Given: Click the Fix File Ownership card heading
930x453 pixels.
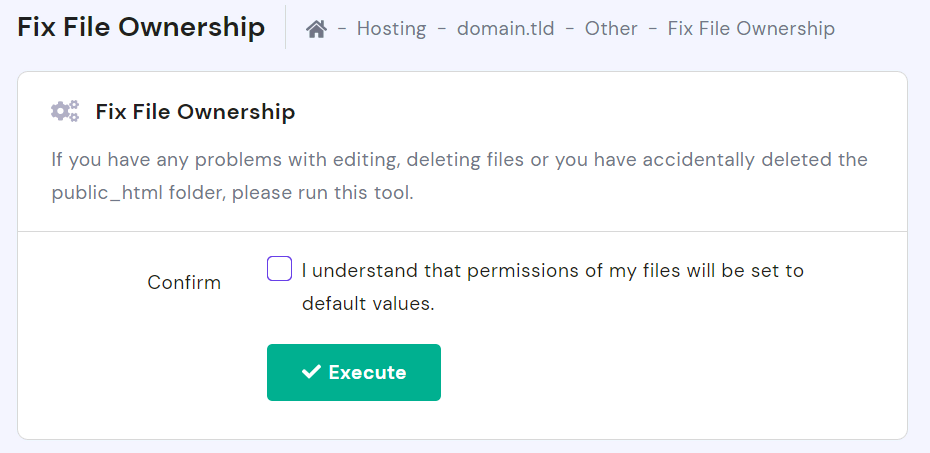Looking at the screenshot, I should (x=195, y=111).
